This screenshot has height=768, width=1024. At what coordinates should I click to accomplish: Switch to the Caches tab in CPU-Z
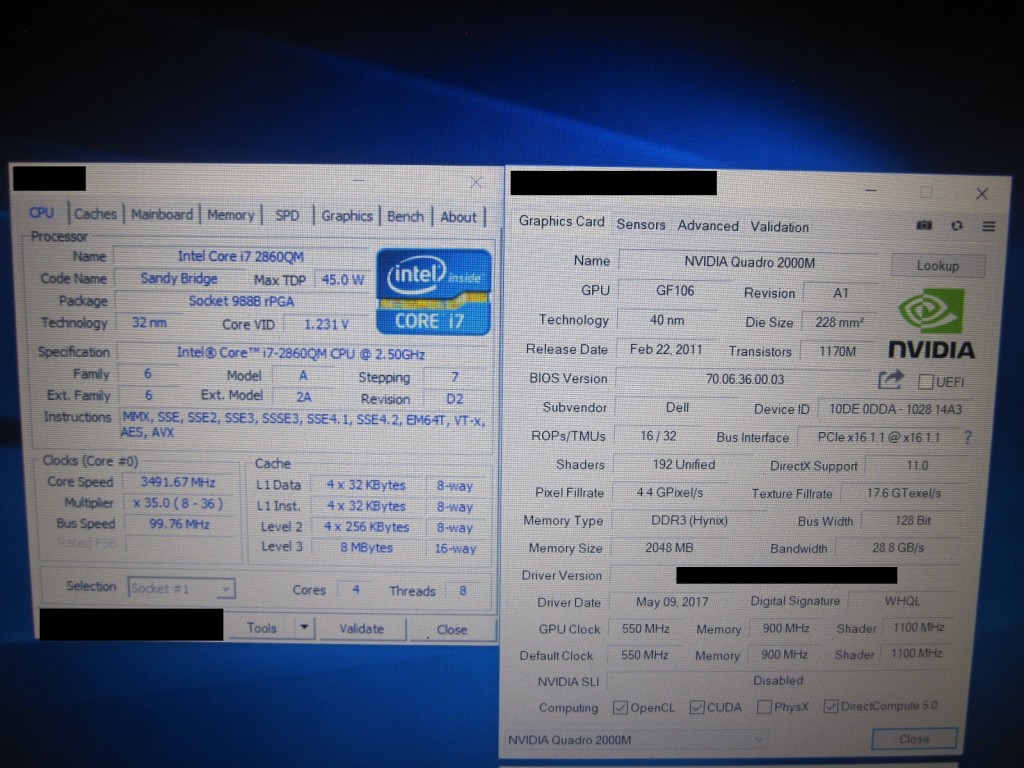point(95,214)
